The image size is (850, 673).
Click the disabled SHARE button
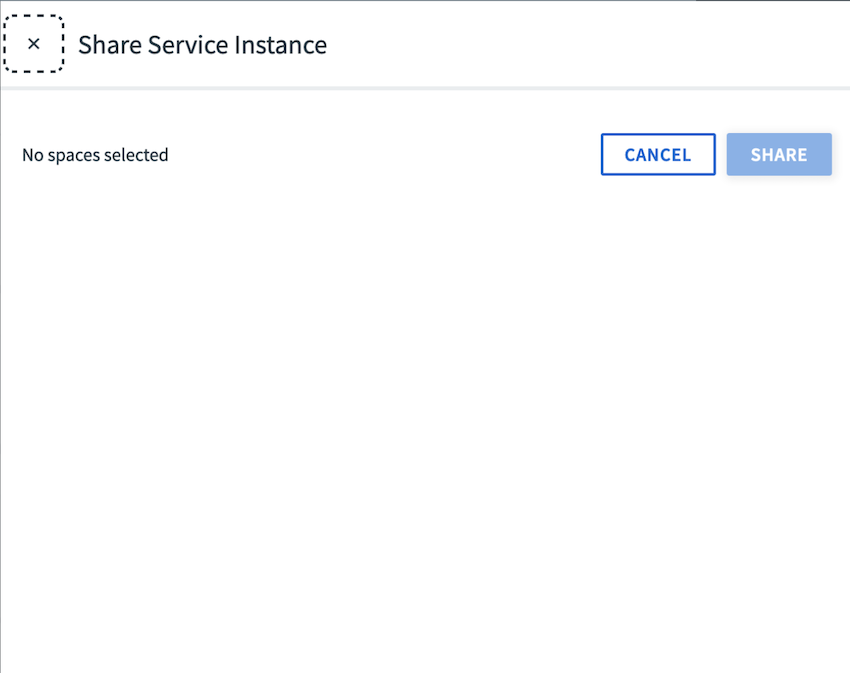[x=779, y=155]
